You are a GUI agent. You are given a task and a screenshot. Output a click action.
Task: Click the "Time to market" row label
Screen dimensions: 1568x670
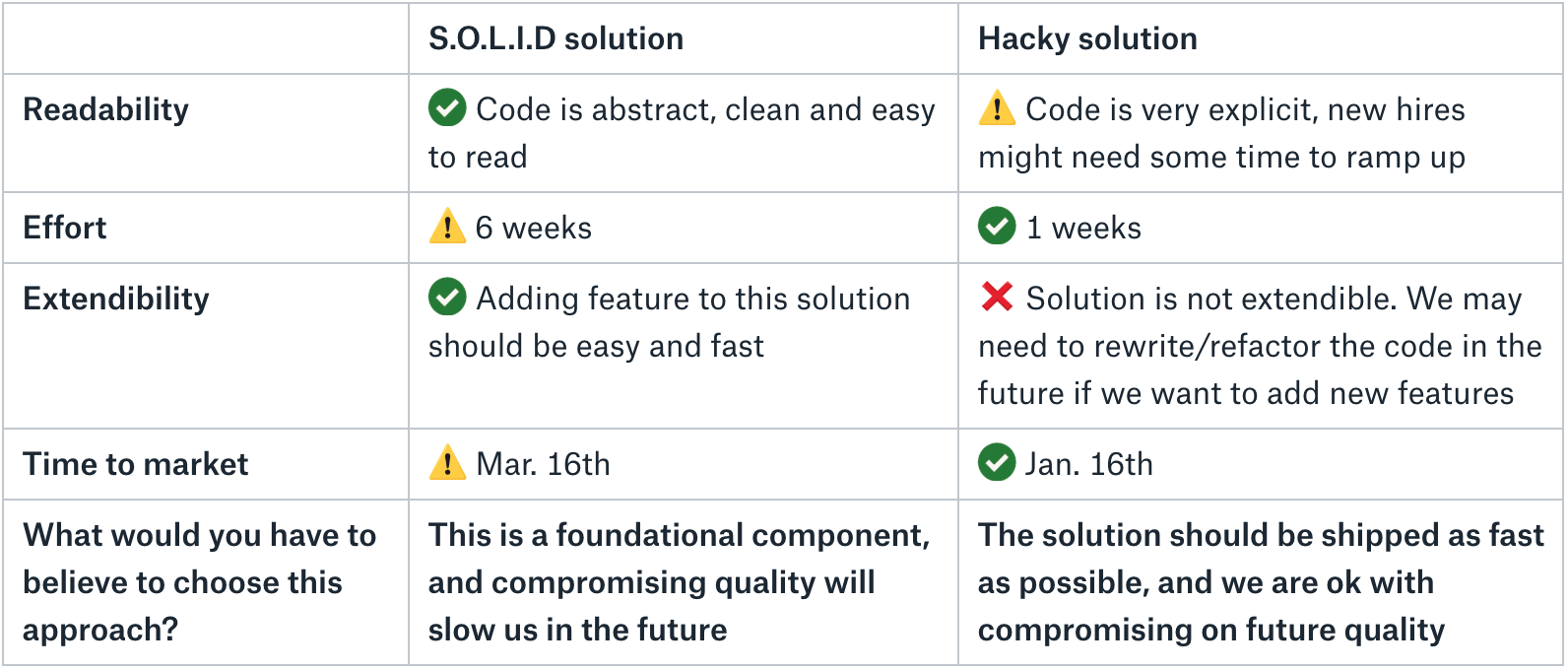[135, 464]
